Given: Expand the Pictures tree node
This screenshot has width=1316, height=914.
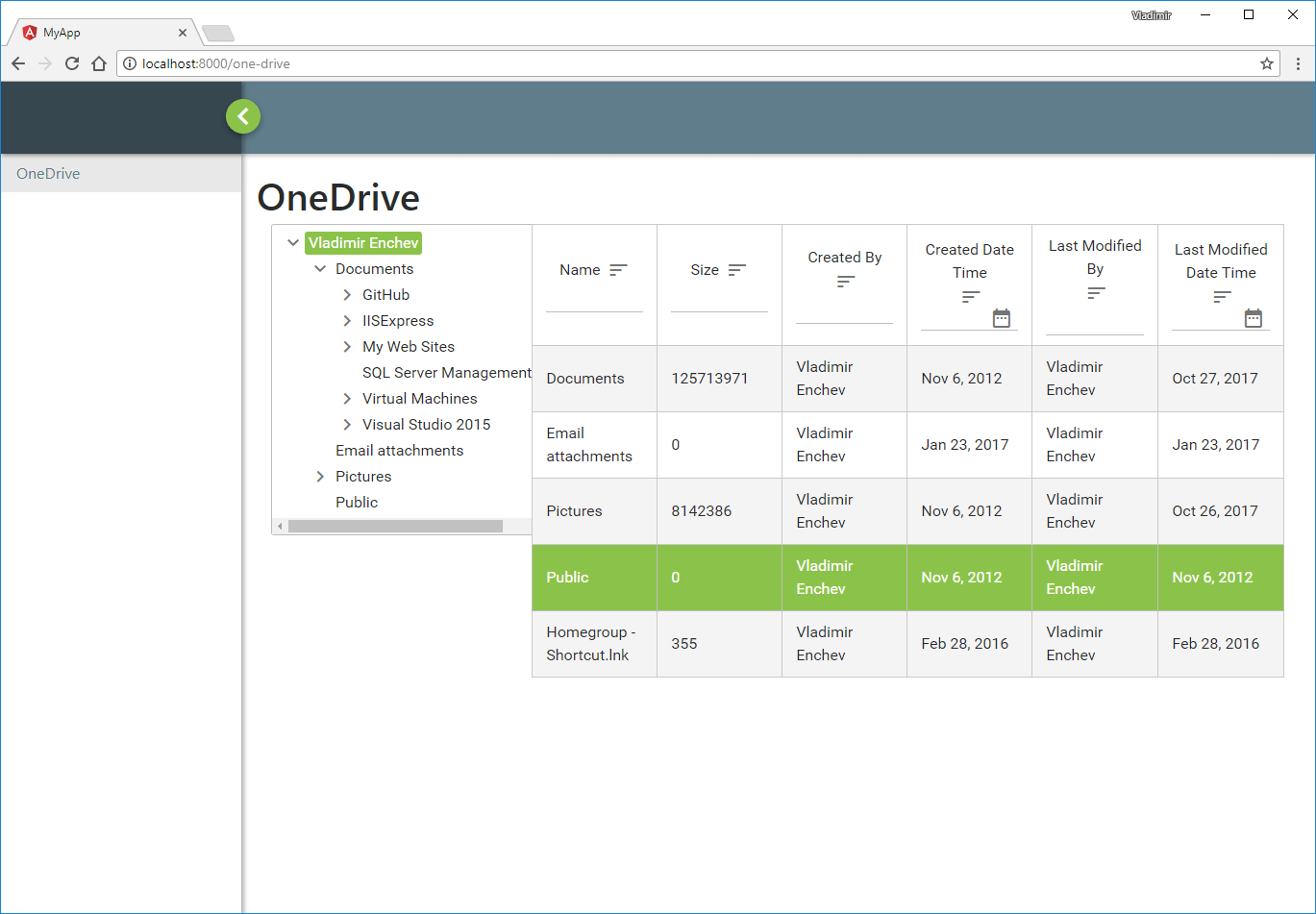Looking at the screenshot, I should click(x=320, y=477).
